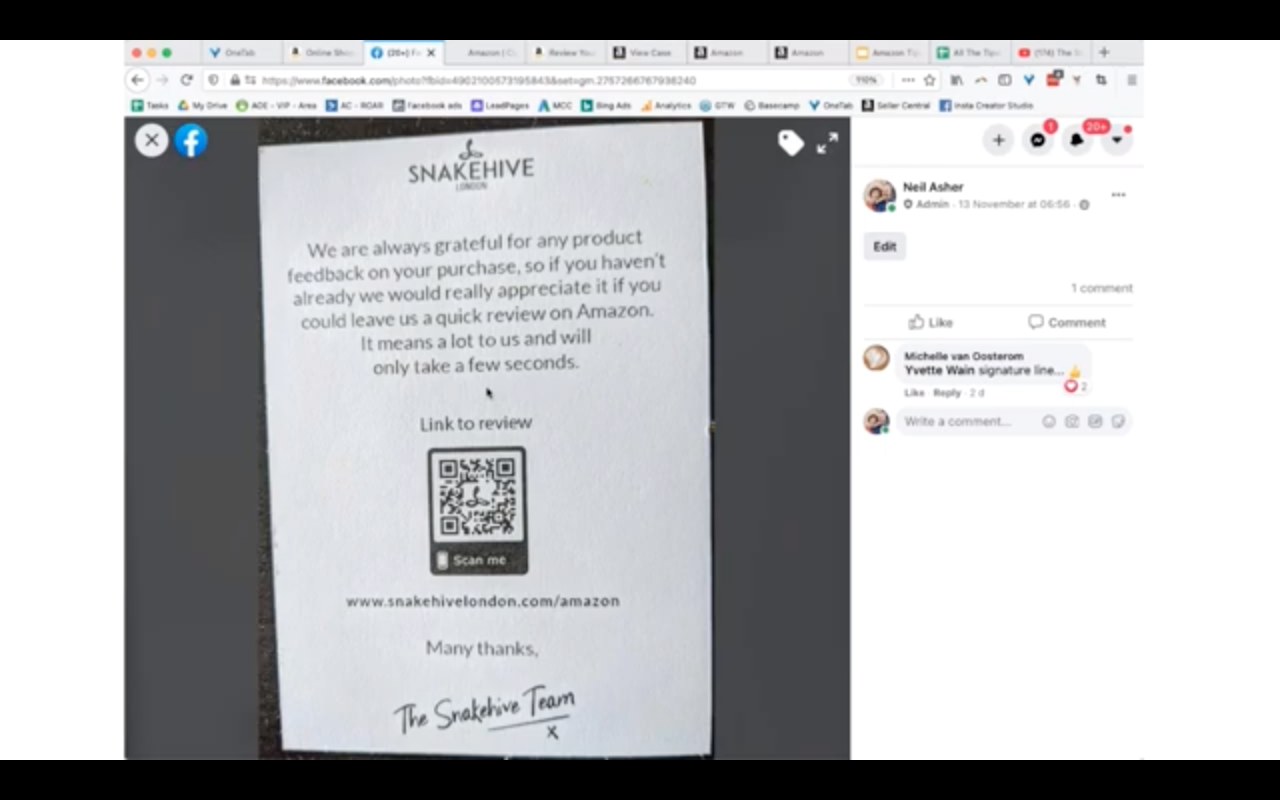The height and width of the screenshot is (800, 1280).
Task: Expand the photo to fullscreen
Action: pyautogui.click(x=827, y=143)
